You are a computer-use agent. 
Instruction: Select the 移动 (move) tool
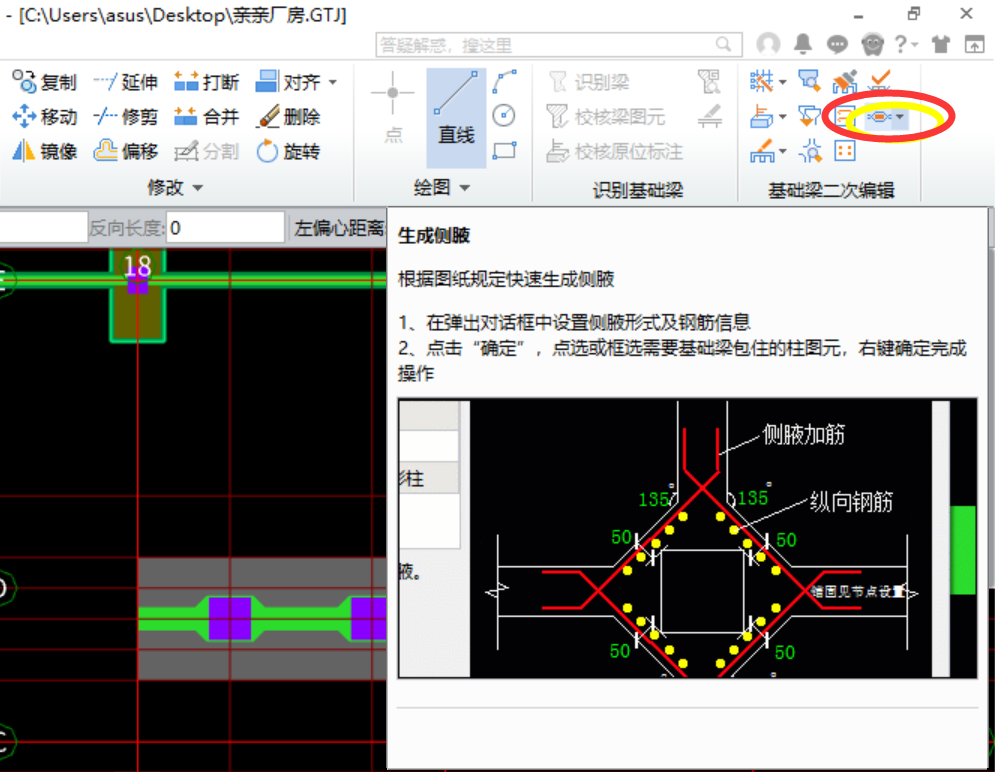tap(44, 117)
